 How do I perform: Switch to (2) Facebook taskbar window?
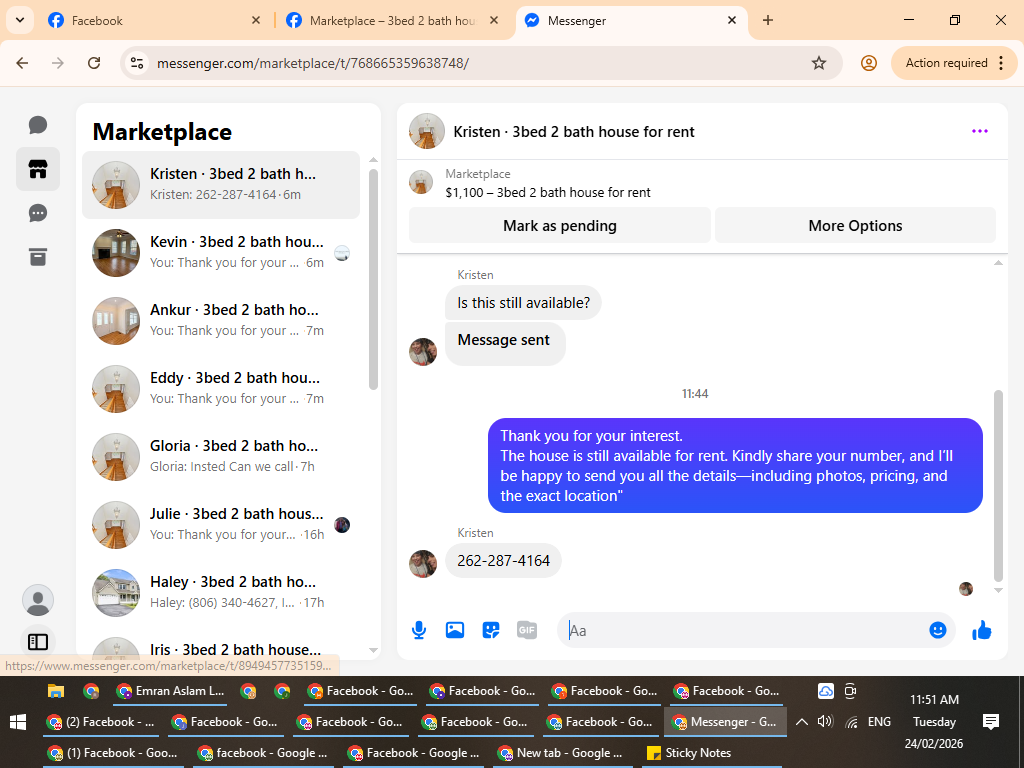pos(102,722)
